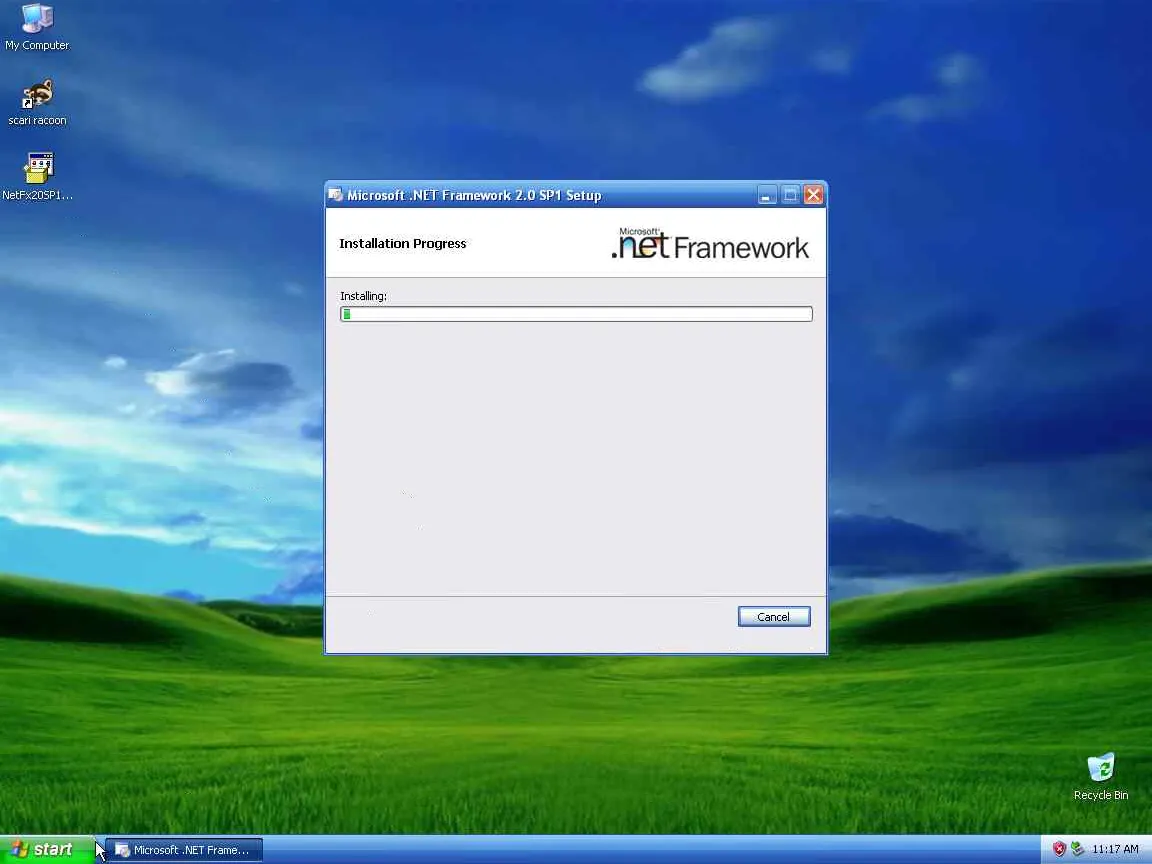Click the Microsoft .net Framework logo
Viewport: 1152px width, 864px height.
click(710, 244)
